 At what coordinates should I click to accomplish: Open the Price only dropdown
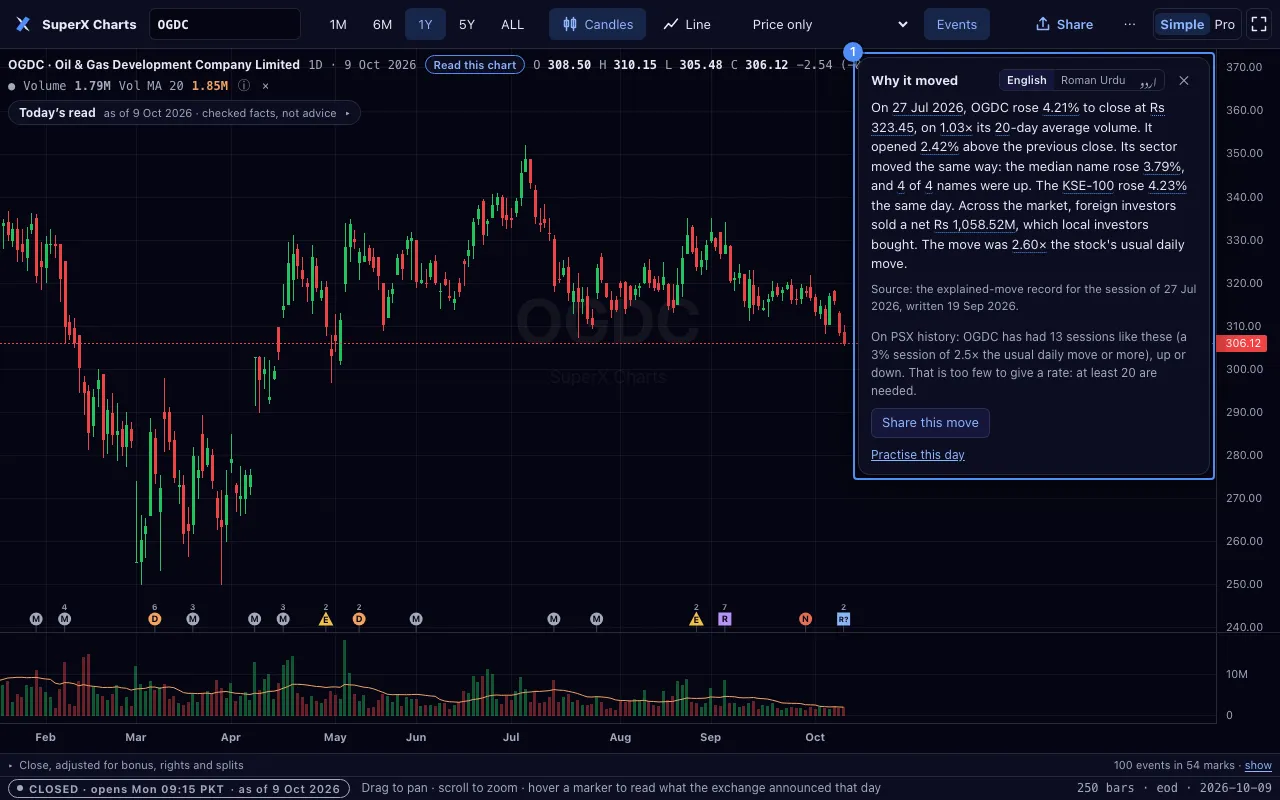click(x=830, y=24)
